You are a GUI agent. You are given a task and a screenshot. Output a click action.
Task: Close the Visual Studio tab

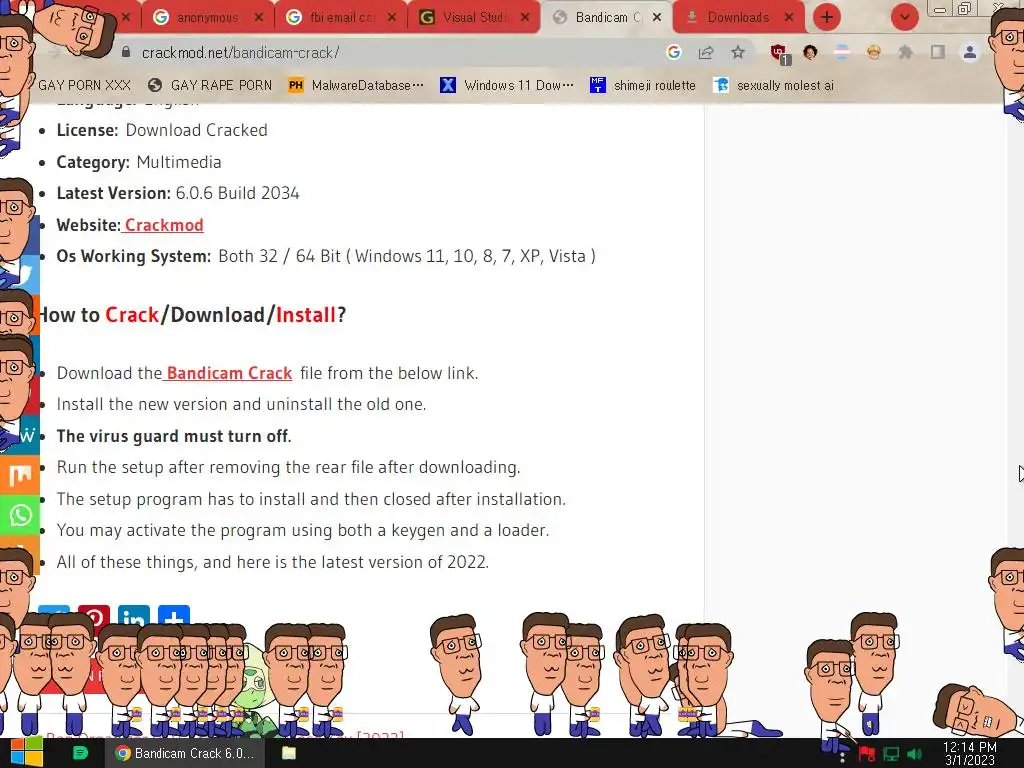pyautogui.click(x=525, y=18)
